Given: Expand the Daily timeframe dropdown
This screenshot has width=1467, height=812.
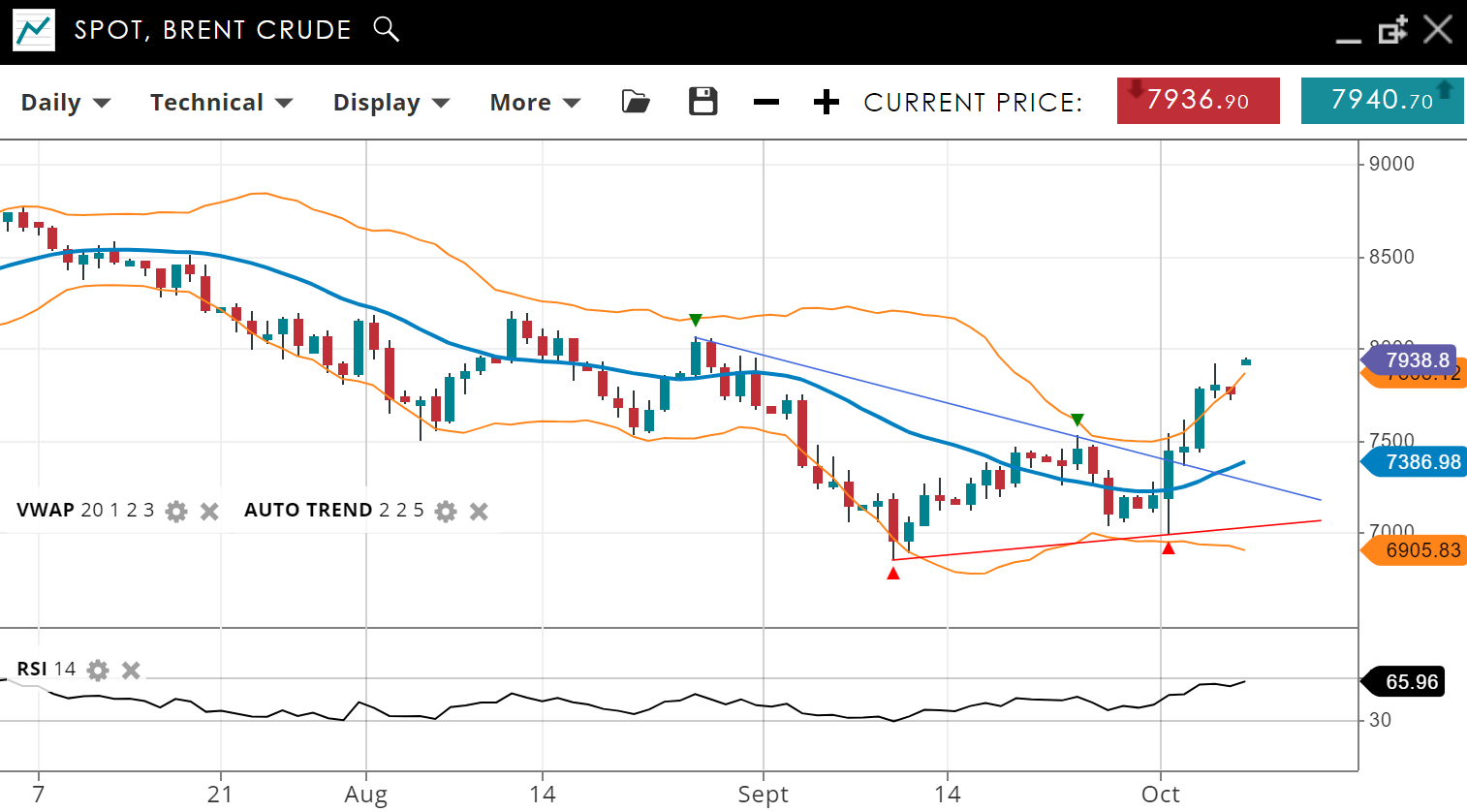Looking at the screenshot, I should 66,103.
